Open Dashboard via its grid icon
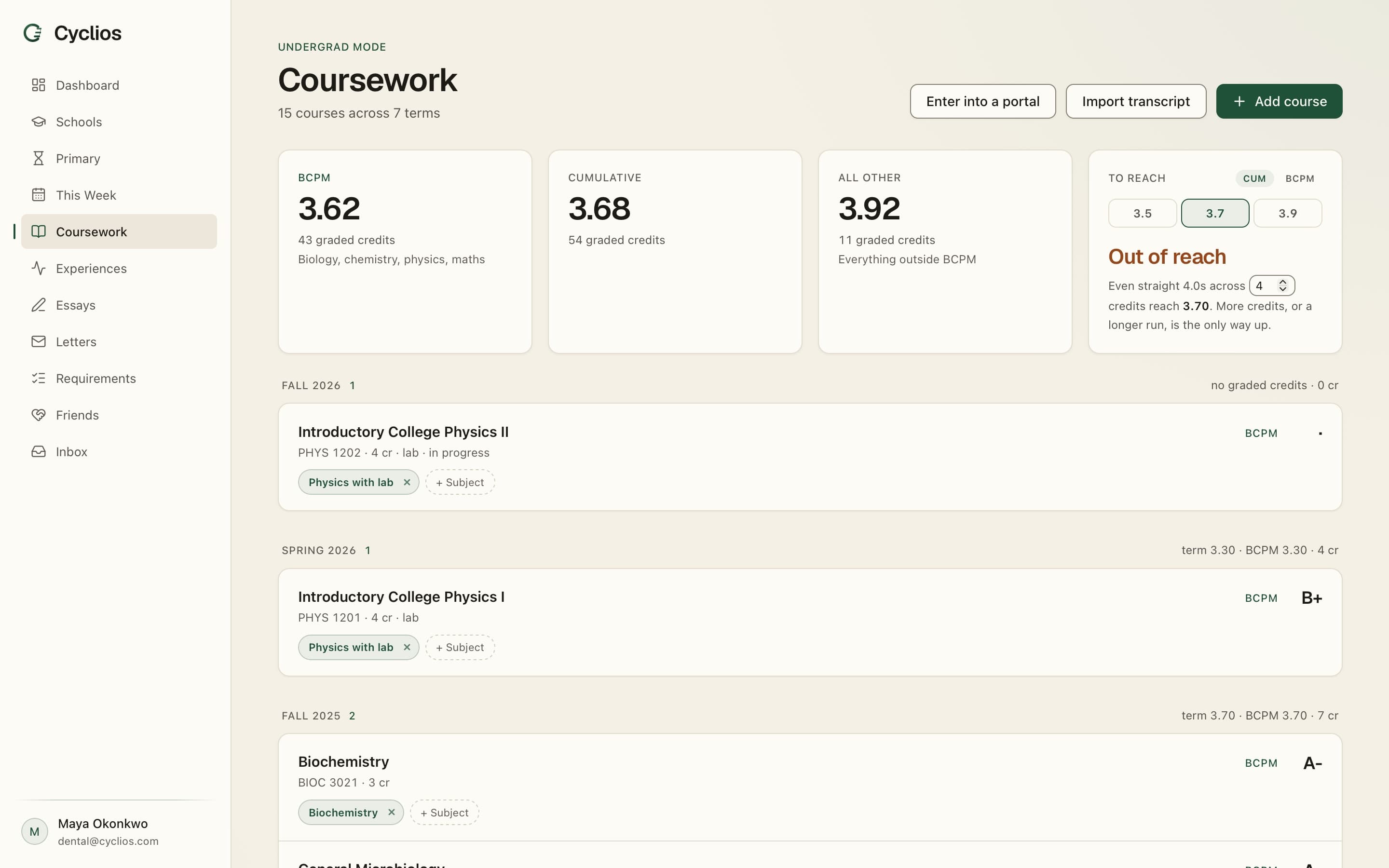The height and width of the screenshot is (868, 1389). pos(39,85)
